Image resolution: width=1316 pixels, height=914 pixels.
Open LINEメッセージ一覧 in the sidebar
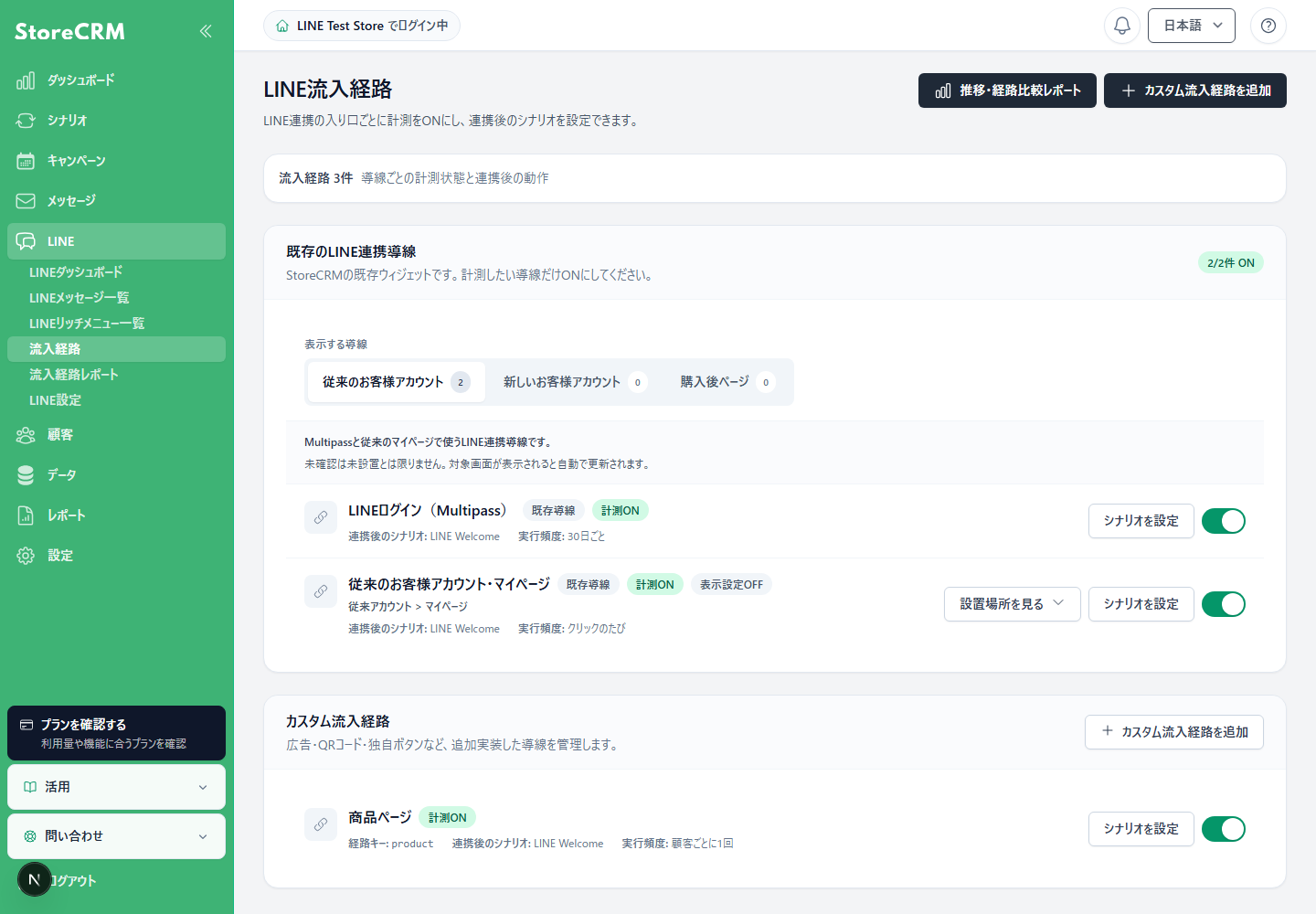pyautogui.click(x=80, y=298)
